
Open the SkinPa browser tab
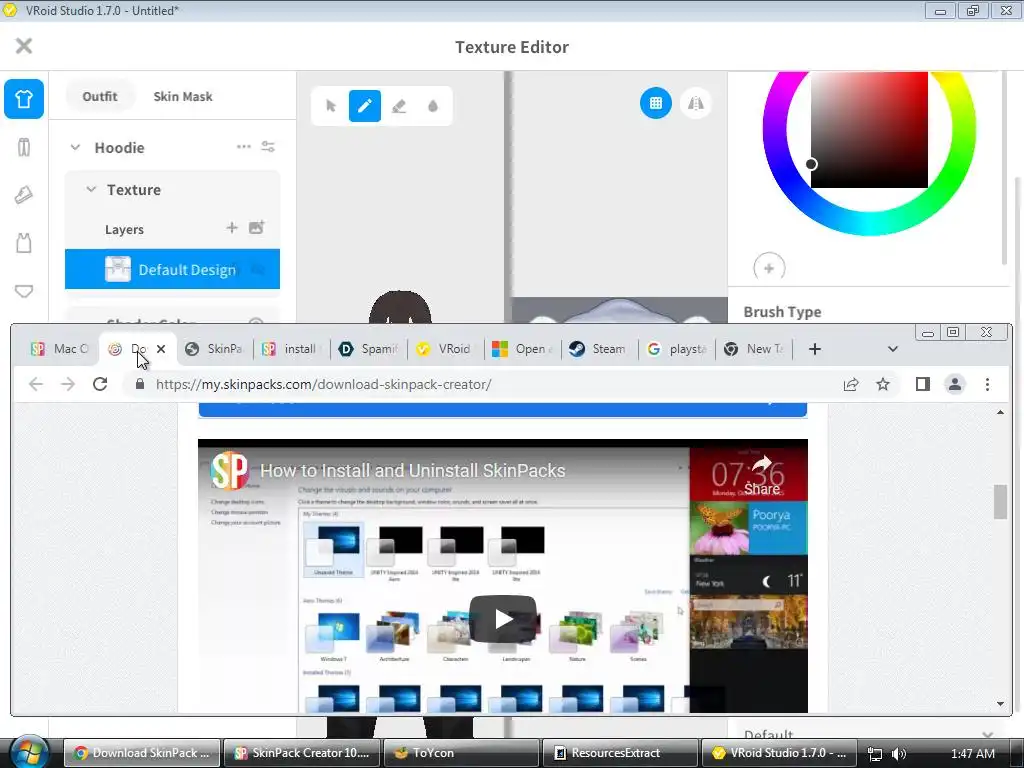215,349
